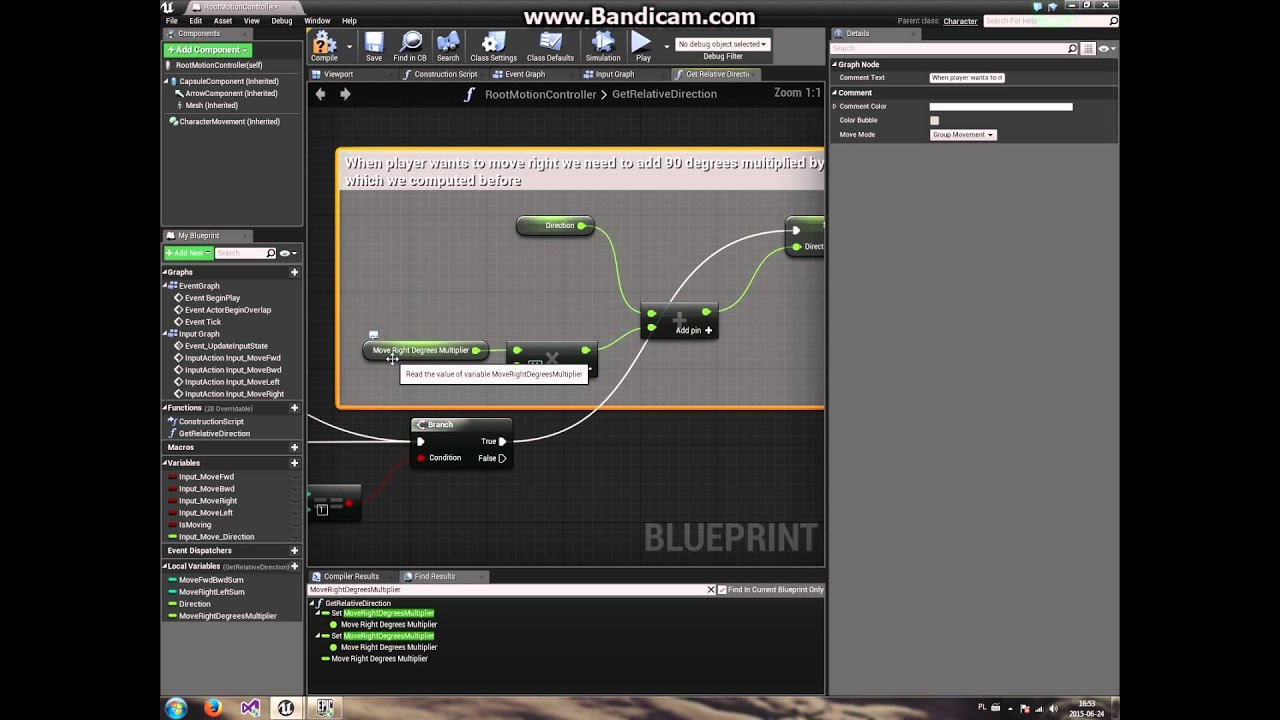Image resolution: width=1280 pixels, height=720 pixels.
Task: Click the Add pin plus on the add node
Action: (x=708, y=330)
